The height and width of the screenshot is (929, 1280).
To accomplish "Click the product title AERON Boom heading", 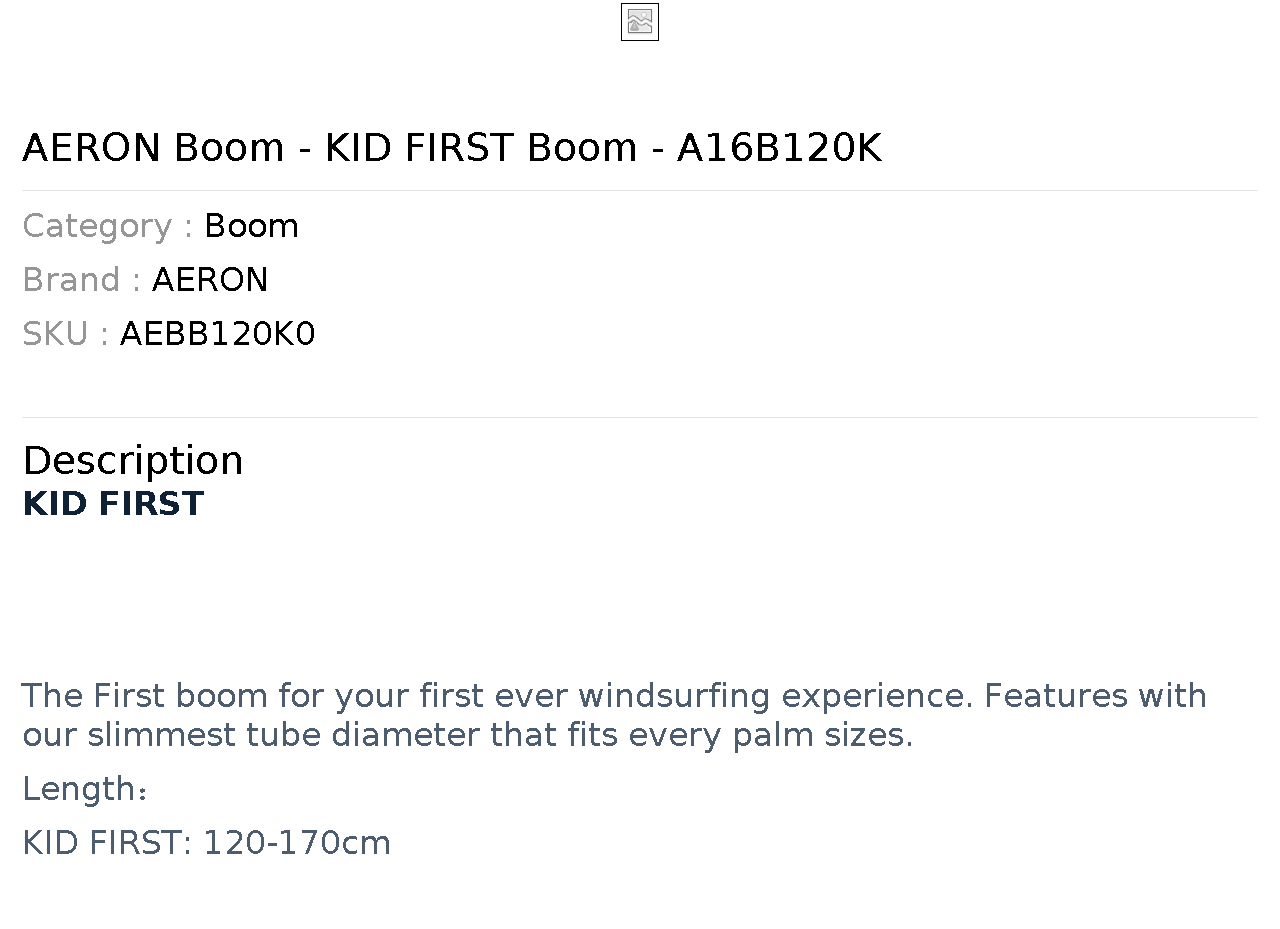I will coord(452,148).
